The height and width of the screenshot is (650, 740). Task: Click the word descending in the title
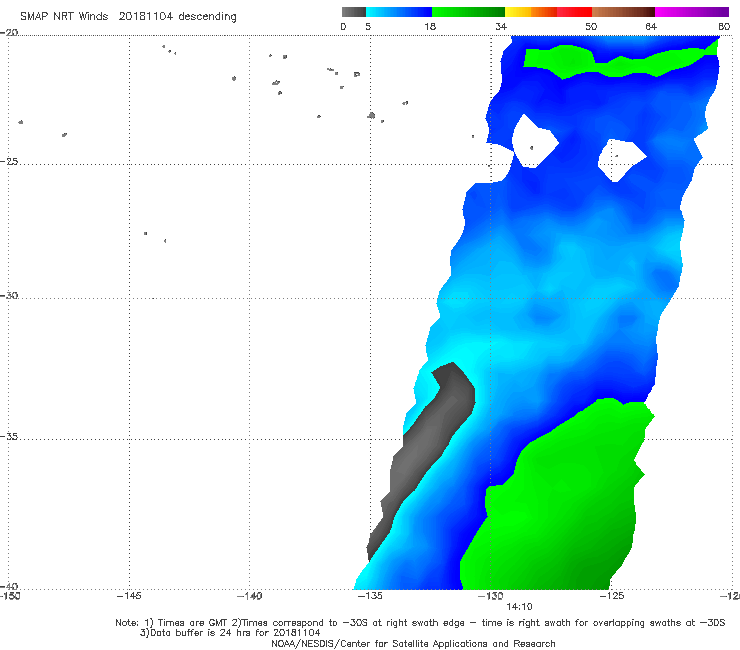[207, 17]
